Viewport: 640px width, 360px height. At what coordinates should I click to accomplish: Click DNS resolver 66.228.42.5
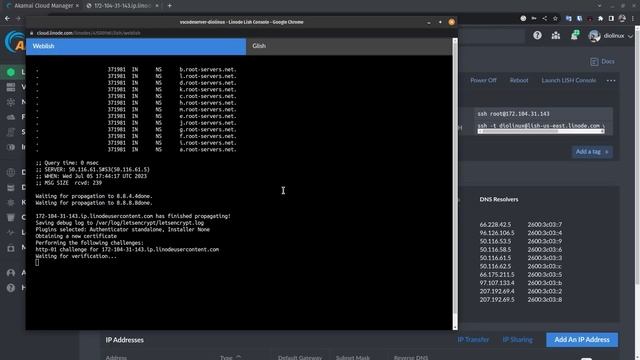495,224
